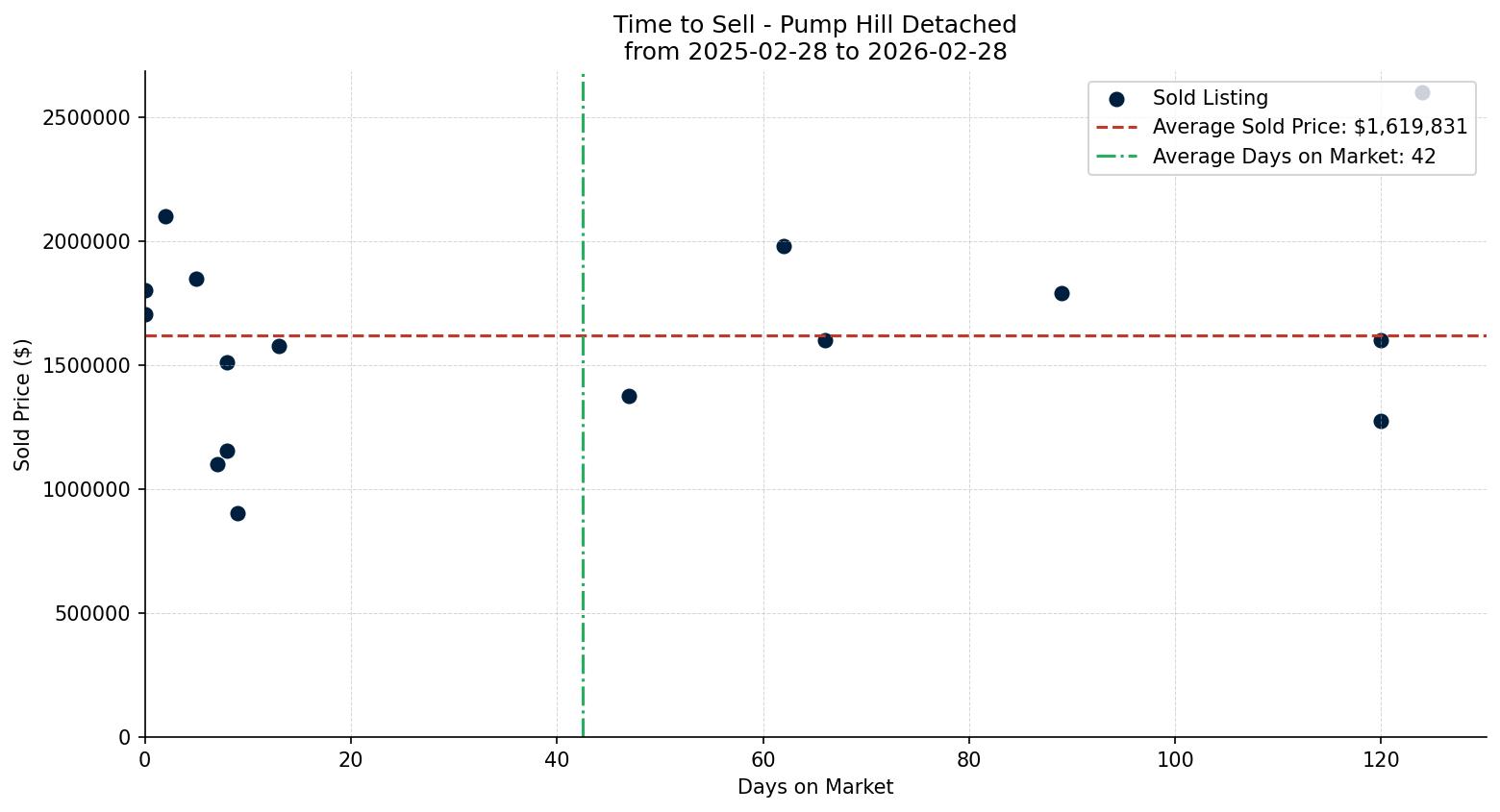Select the red dashed average price line
This screenshot has width=1500, height=812.
tap(673, 335)
